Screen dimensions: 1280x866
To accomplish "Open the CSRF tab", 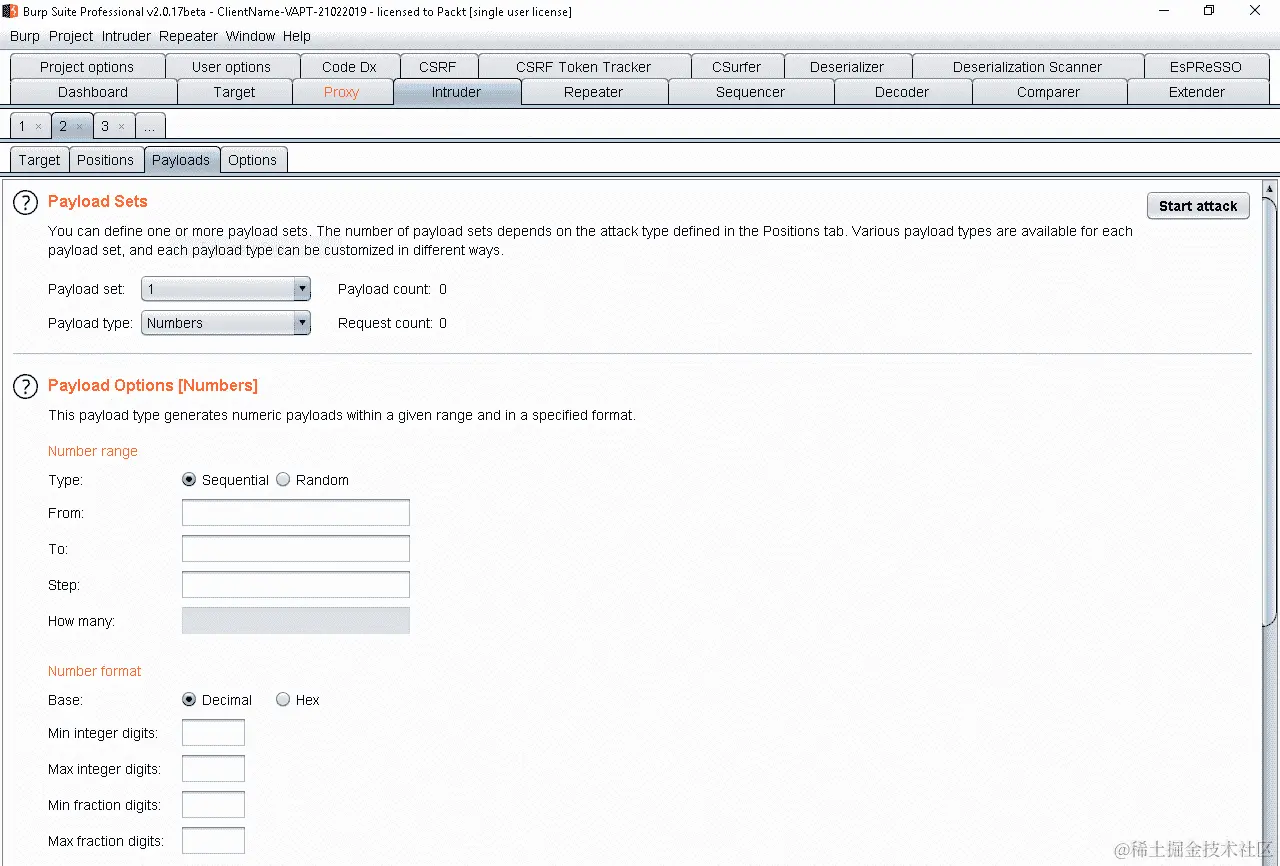I will pos(438,67).
